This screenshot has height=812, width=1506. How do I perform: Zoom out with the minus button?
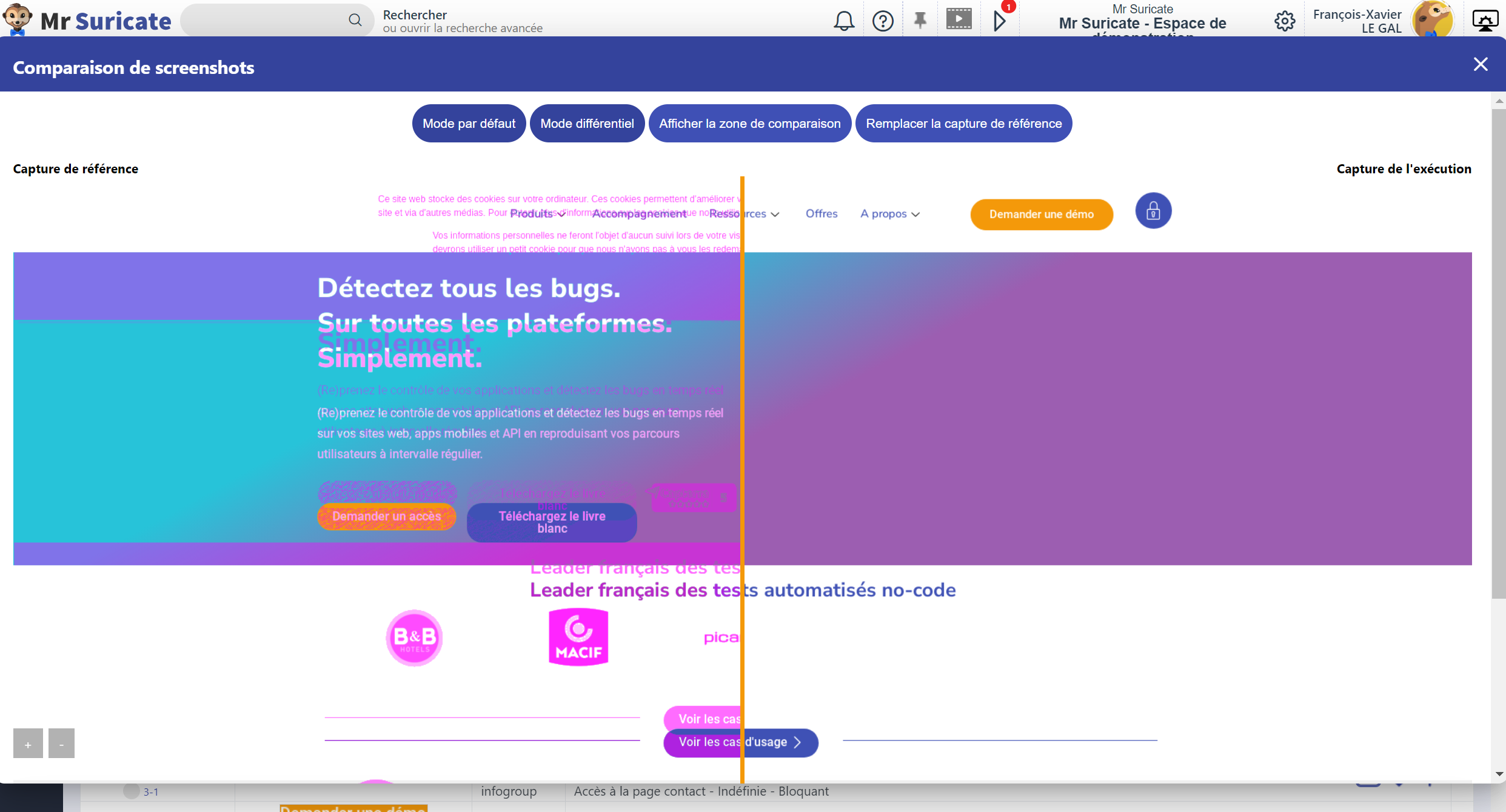[61, 744]
